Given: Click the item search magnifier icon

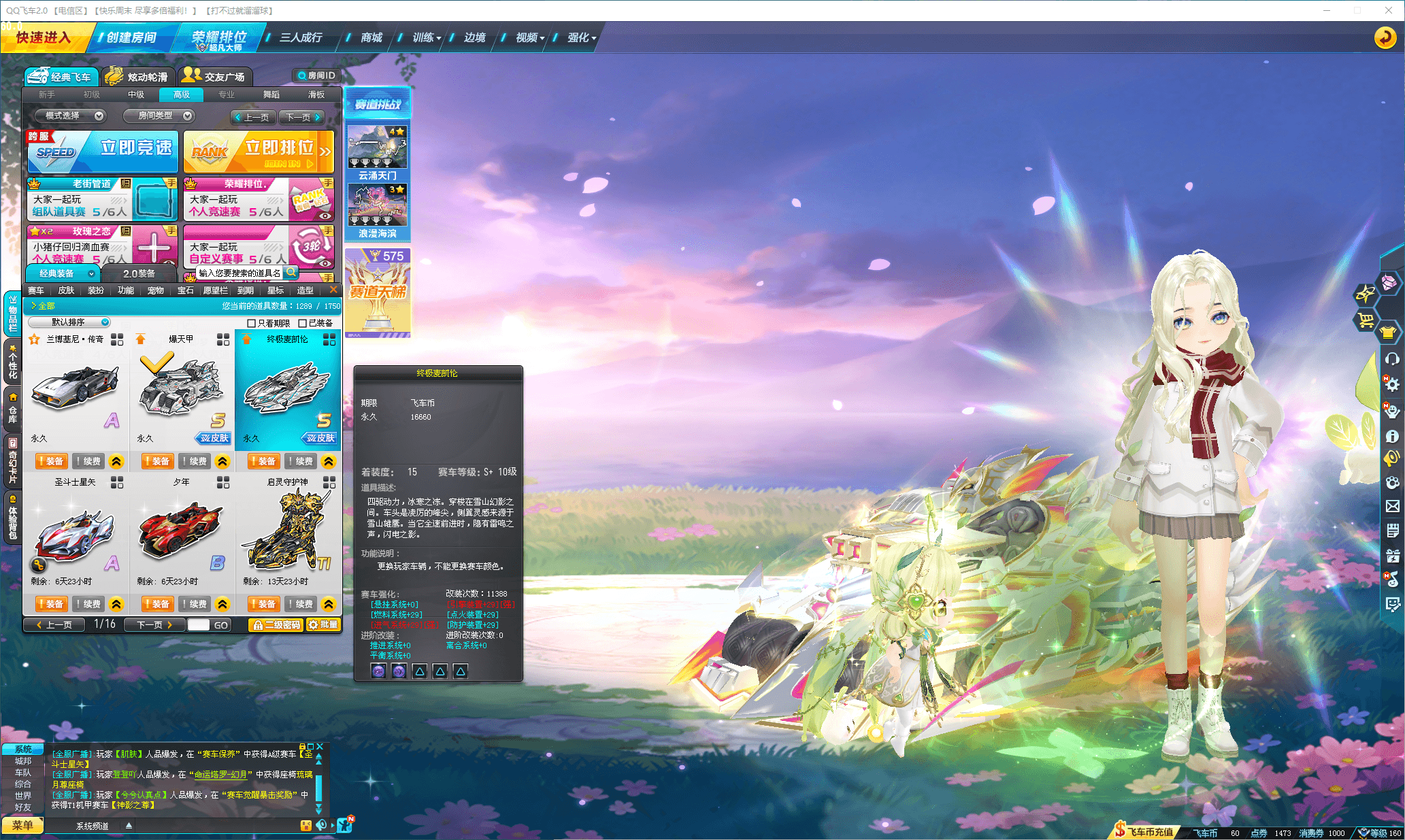Looking at the screenshot, I should click(291, 273).
